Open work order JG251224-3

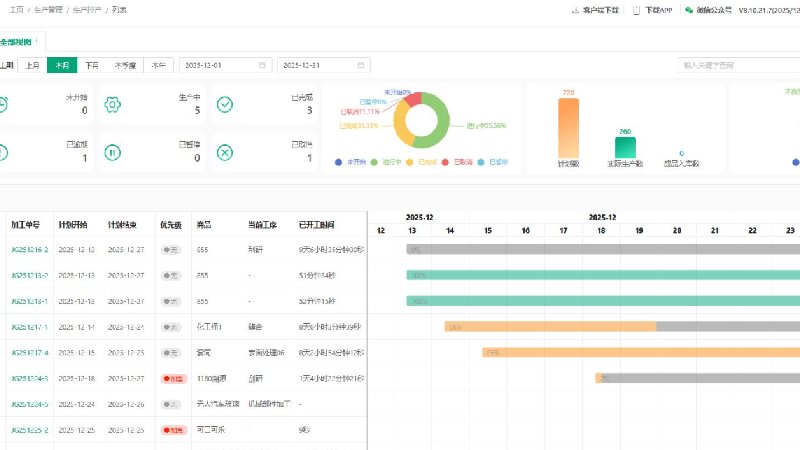click(x=30, y=379)
